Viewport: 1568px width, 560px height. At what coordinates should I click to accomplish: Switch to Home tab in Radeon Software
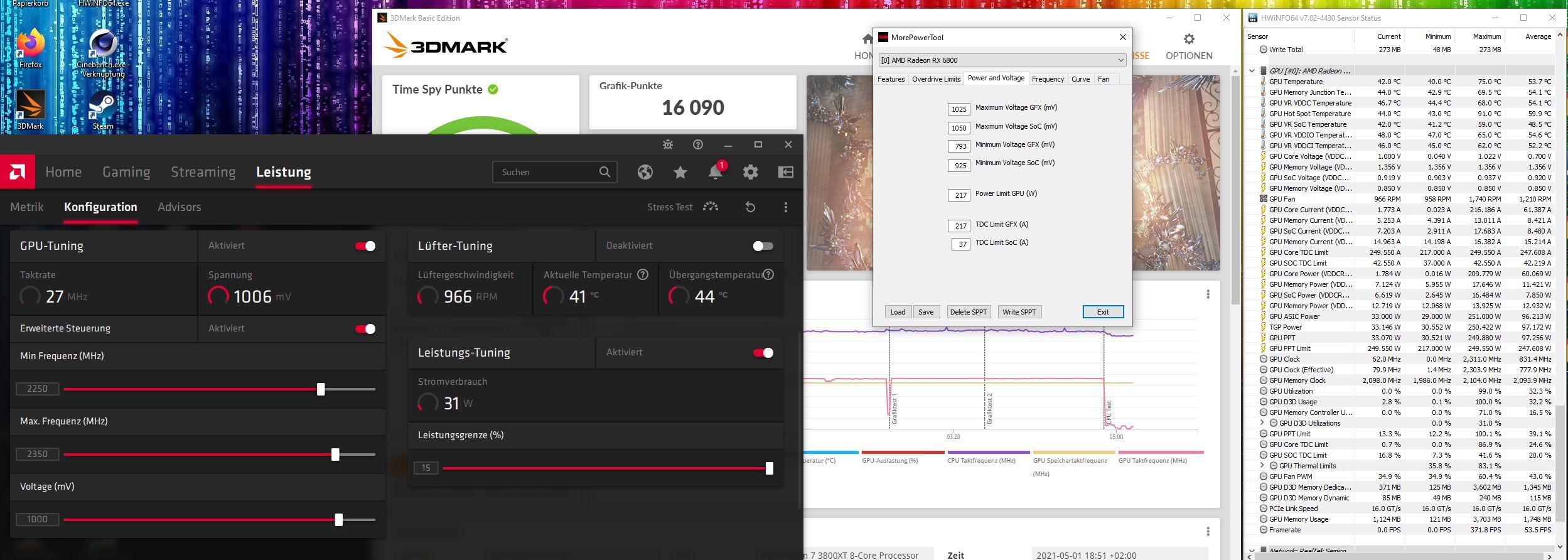63,172
